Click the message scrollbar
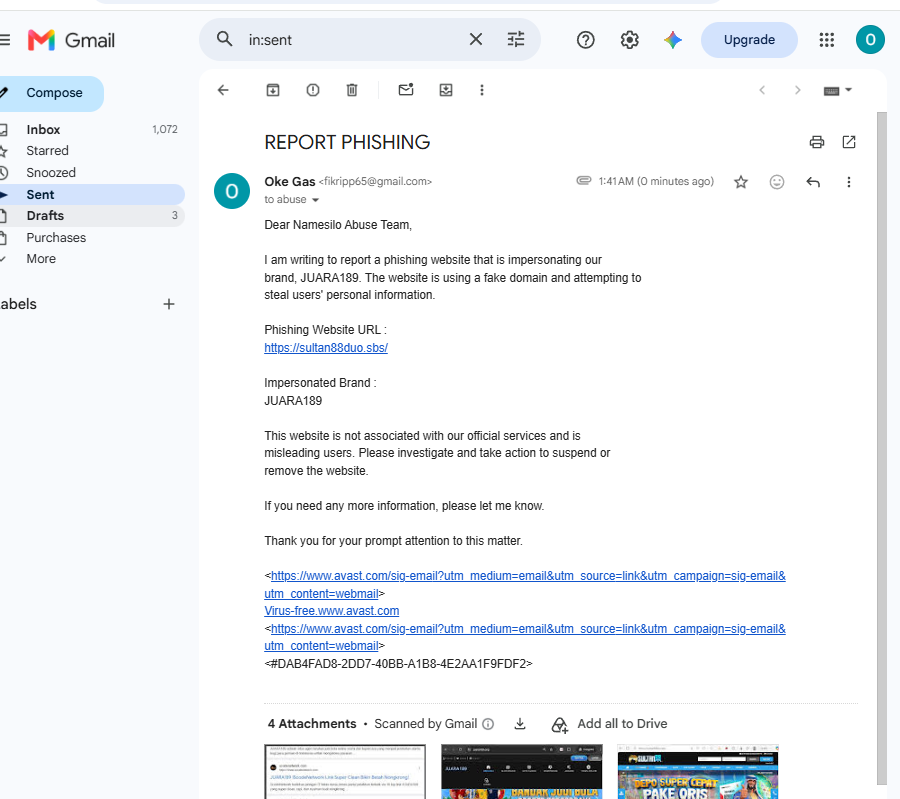900x799 pixels. (x=882, y=448)
